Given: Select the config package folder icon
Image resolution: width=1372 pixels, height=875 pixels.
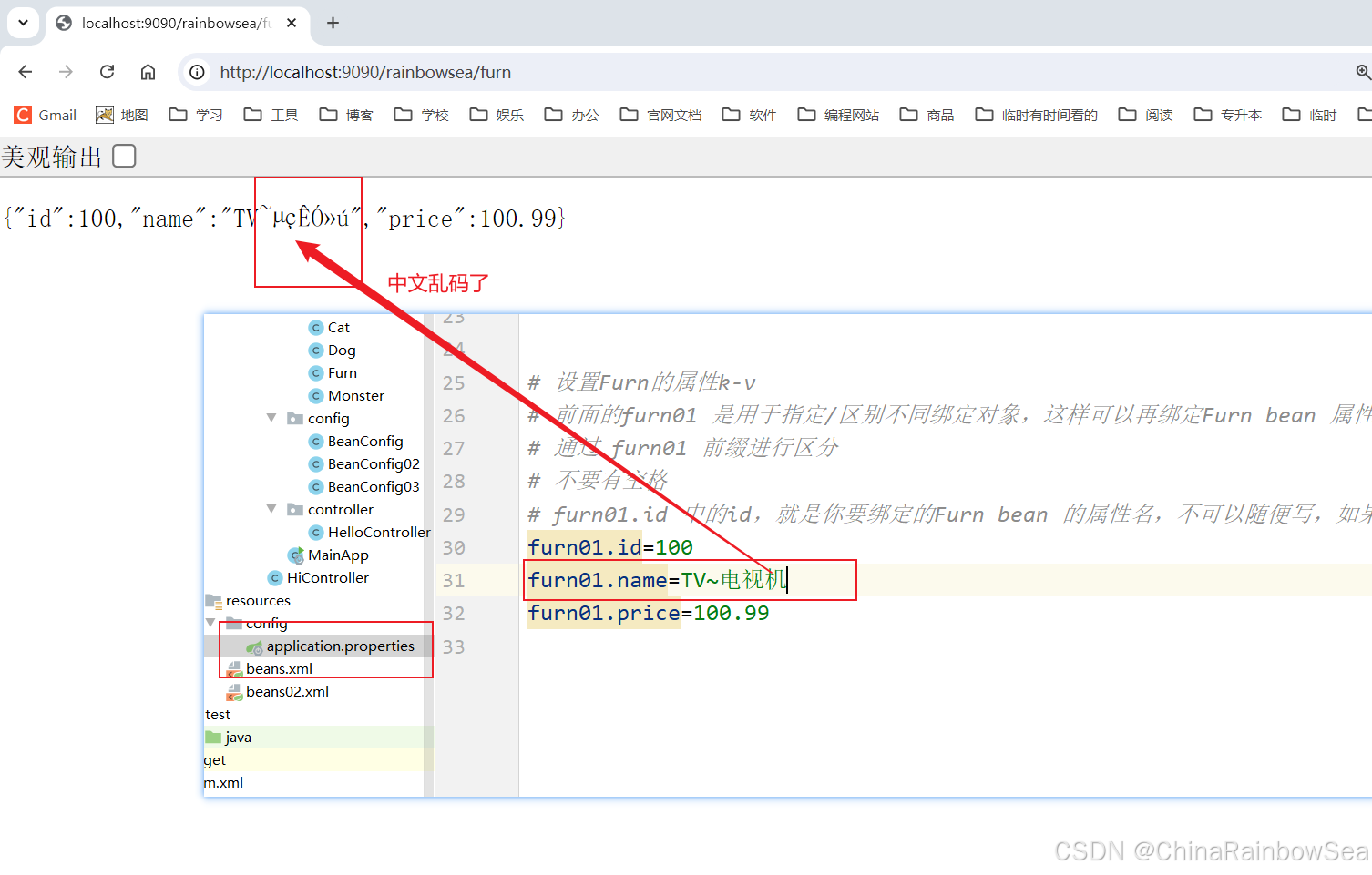Looking at the screenshot, I should pyautogui.click(x=295, y=419).
